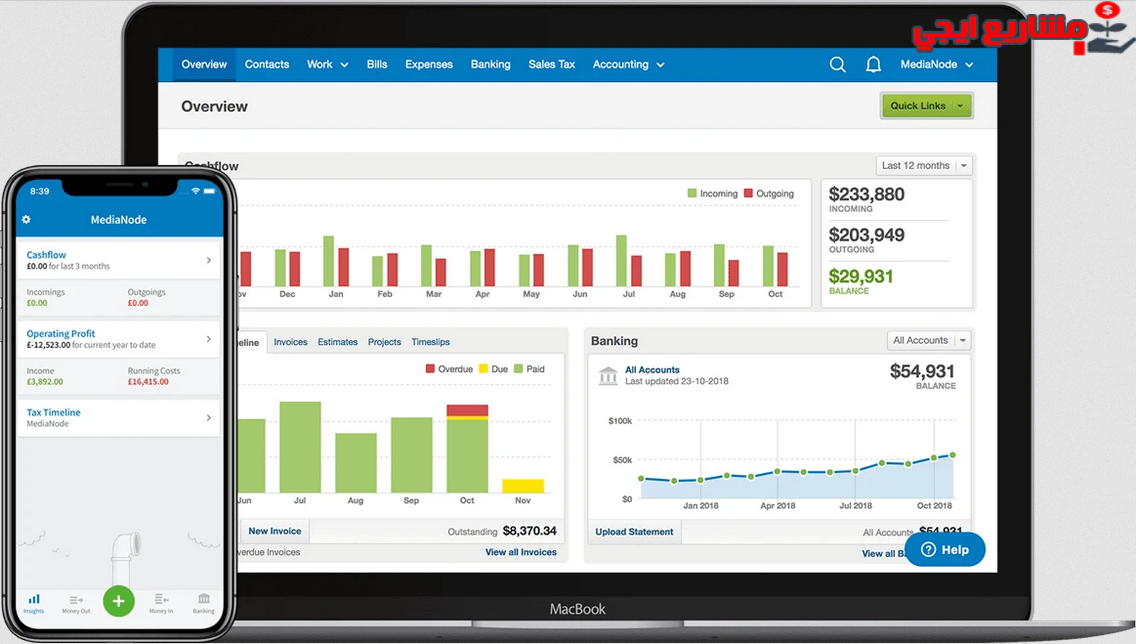Click the $29,931 balance figure
The image size is (1136, 644).
click(861, 276)
